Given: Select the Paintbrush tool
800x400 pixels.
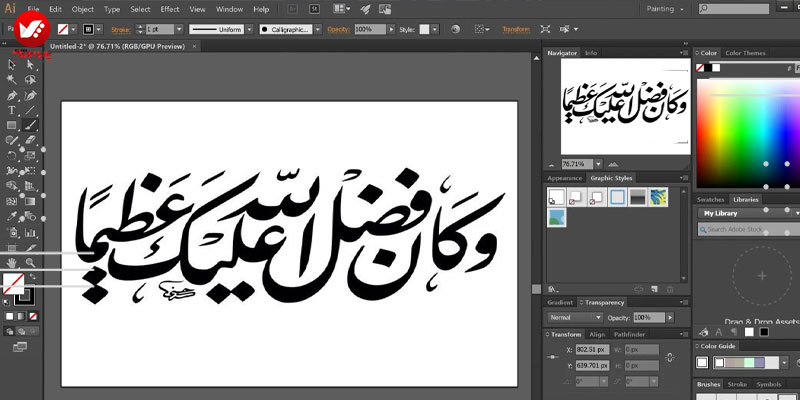Looking at the screenshot, I should [30, 125].
